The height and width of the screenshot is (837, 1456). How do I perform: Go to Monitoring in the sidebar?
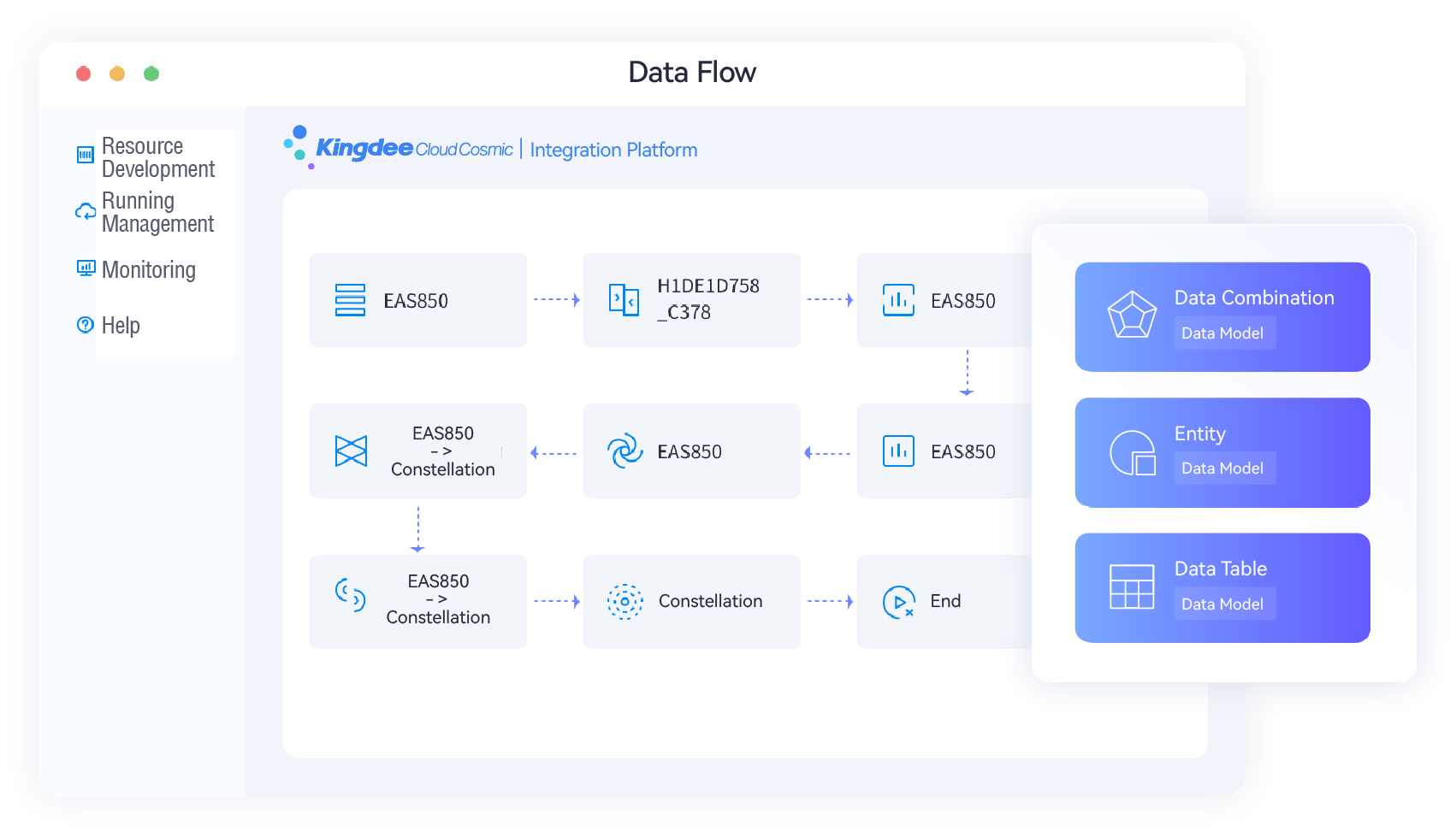pyautogui.click(x=148, y=270)
